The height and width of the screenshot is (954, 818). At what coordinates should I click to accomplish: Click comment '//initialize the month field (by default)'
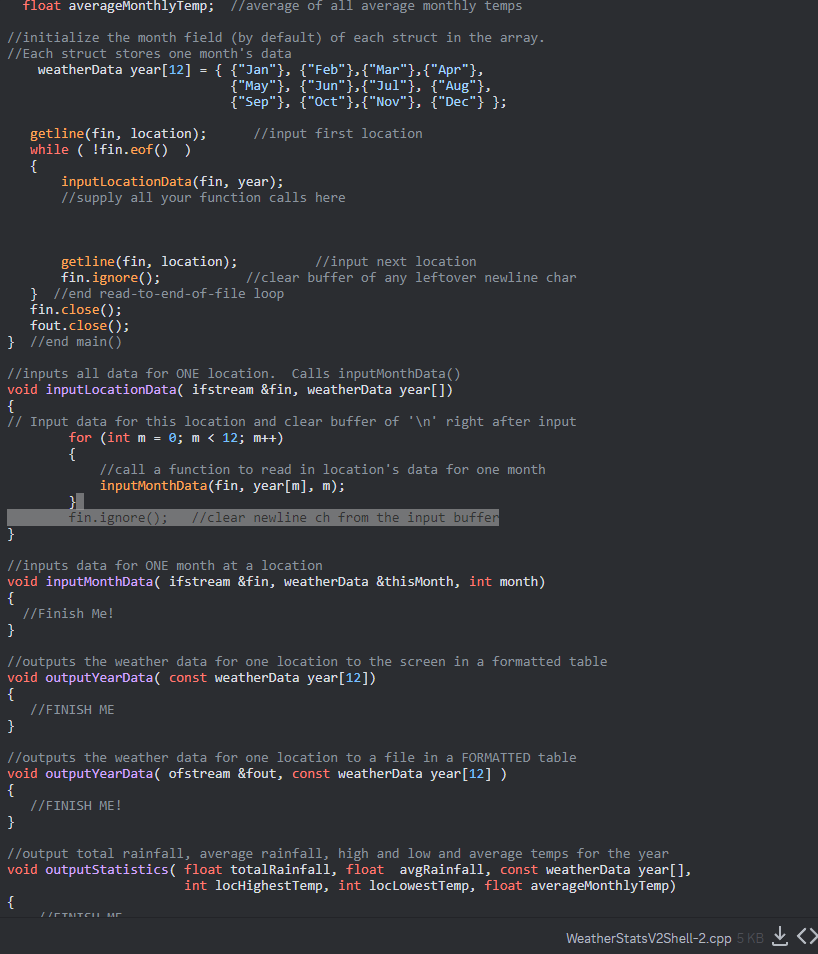[164, 38]
